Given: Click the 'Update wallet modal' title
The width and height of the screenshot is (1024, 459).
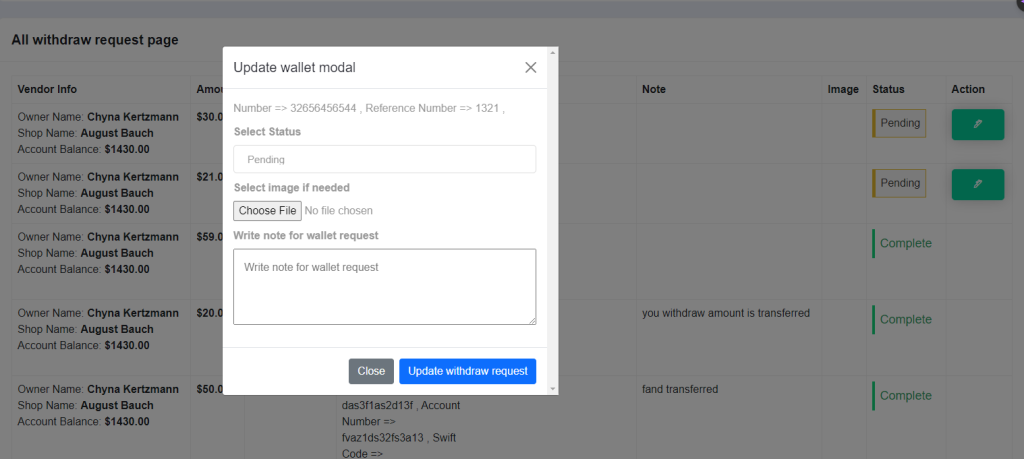Looking at the screenshot, I should (x=295, y=67).
